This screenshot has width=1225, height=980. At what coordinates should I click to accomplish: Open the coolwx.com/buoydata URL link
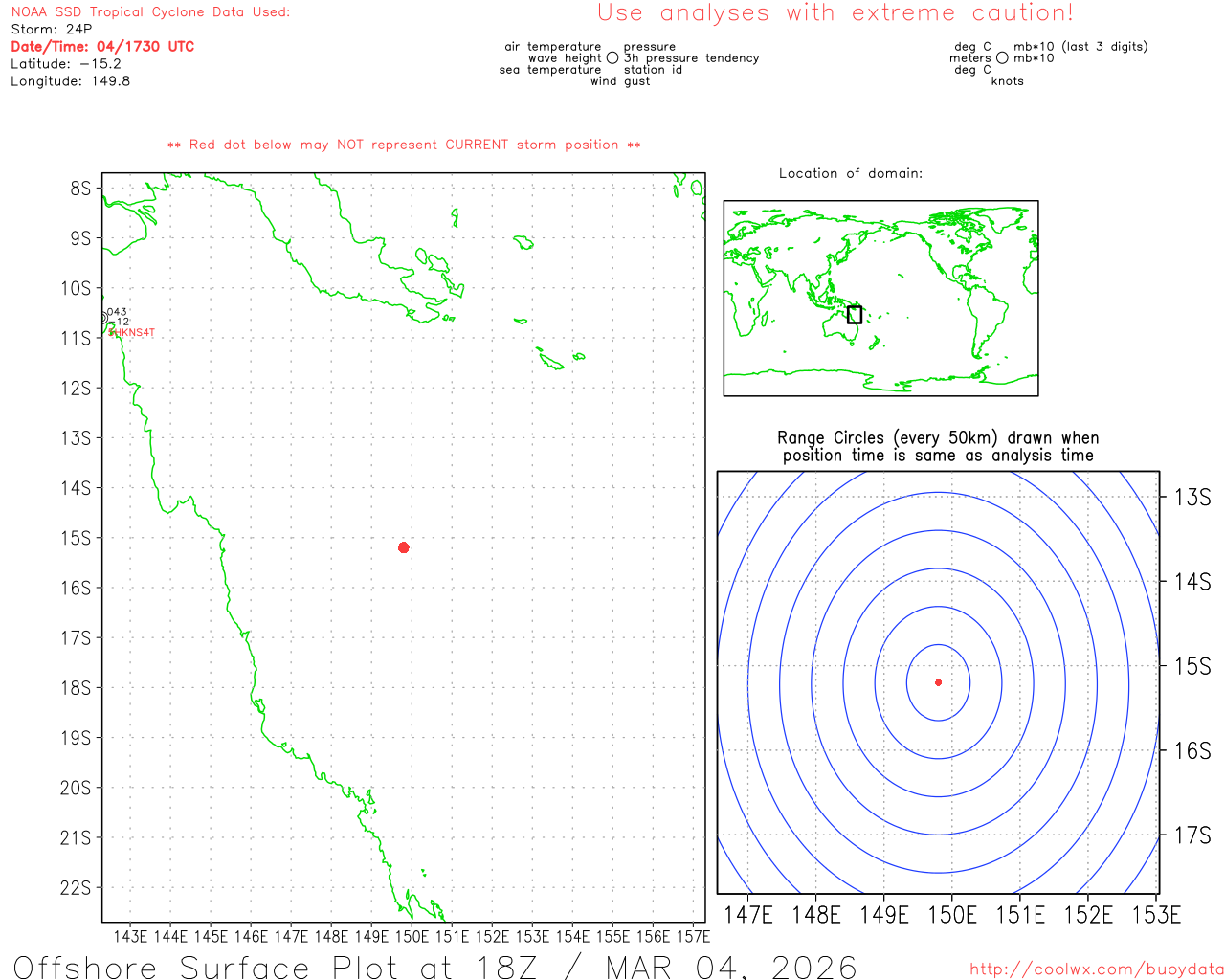point(1097,969)
